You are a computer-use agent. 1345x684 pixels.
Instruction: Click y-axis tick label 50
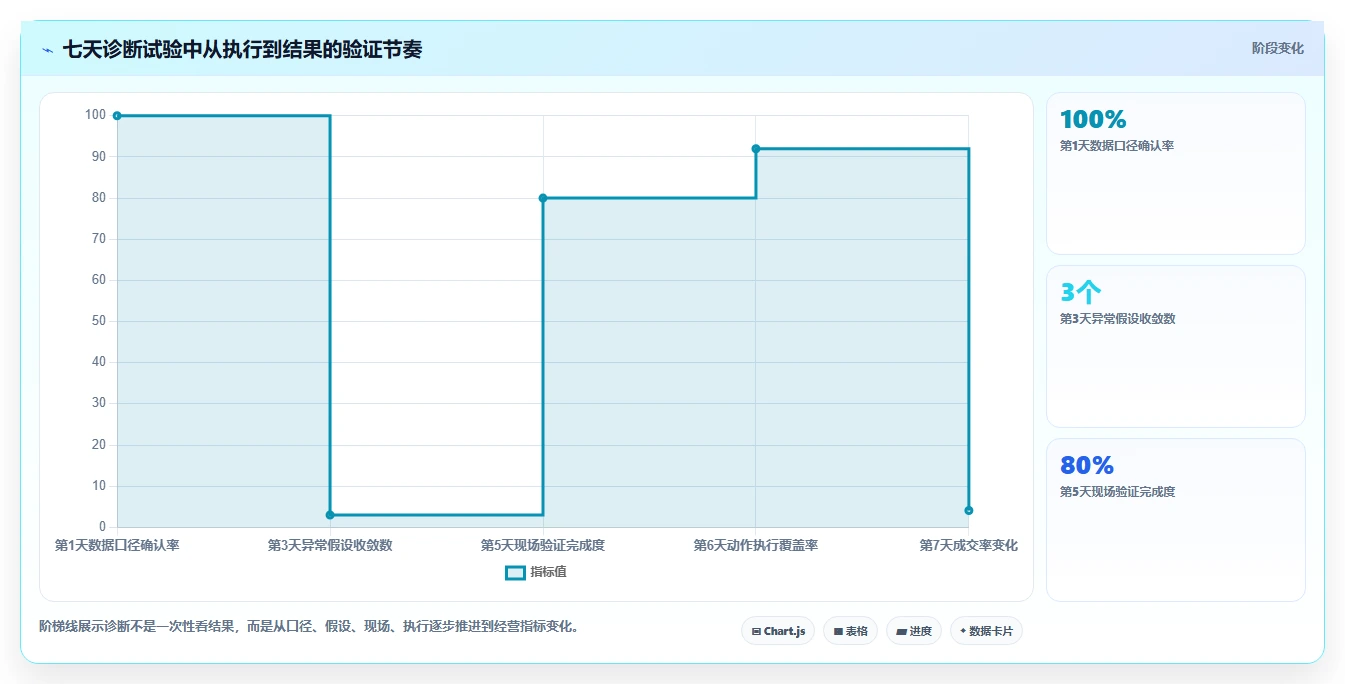coord(98,321)
